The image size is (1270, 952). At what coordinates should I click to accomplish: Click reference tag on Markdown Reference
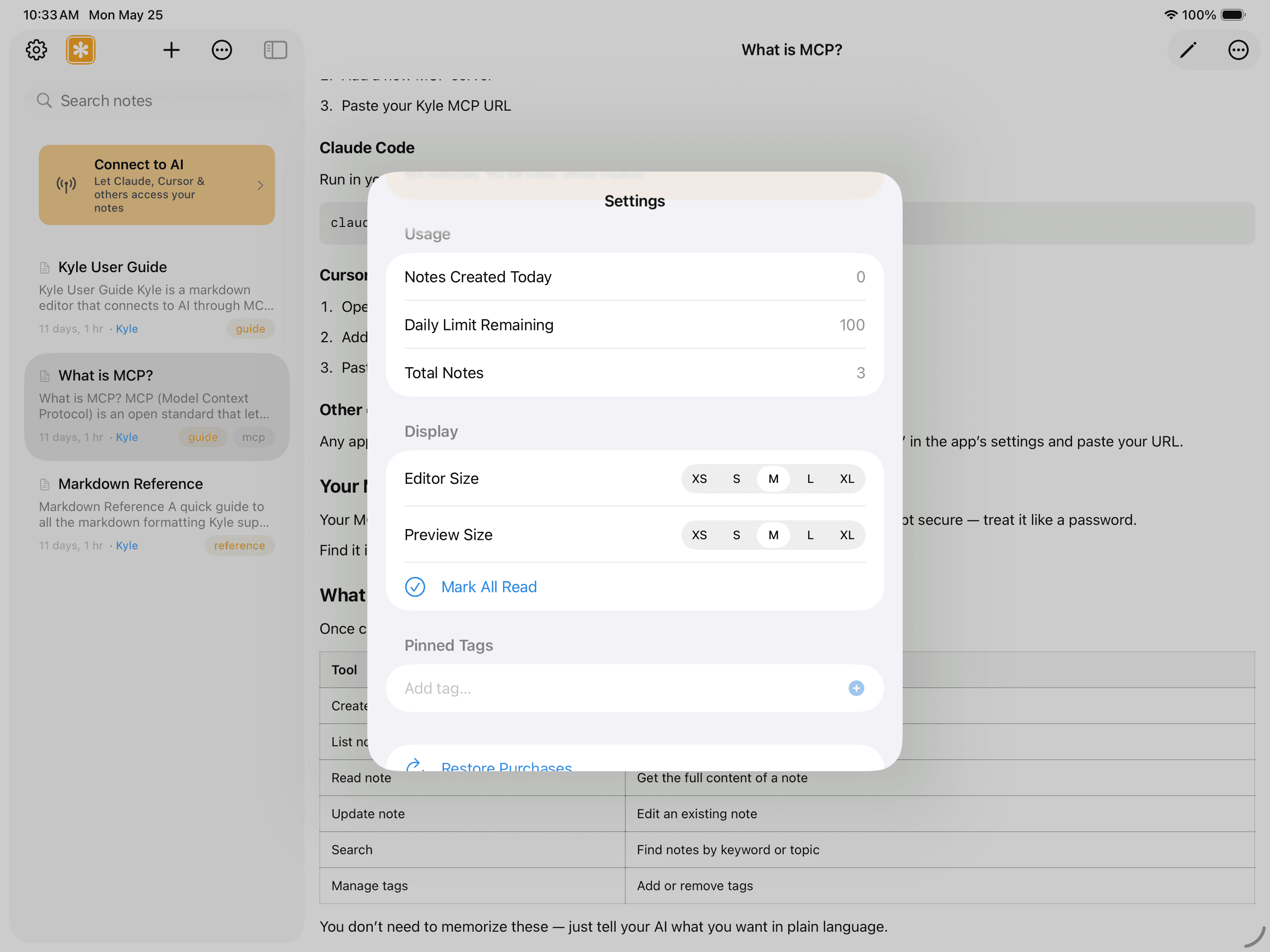click(240, 546)
